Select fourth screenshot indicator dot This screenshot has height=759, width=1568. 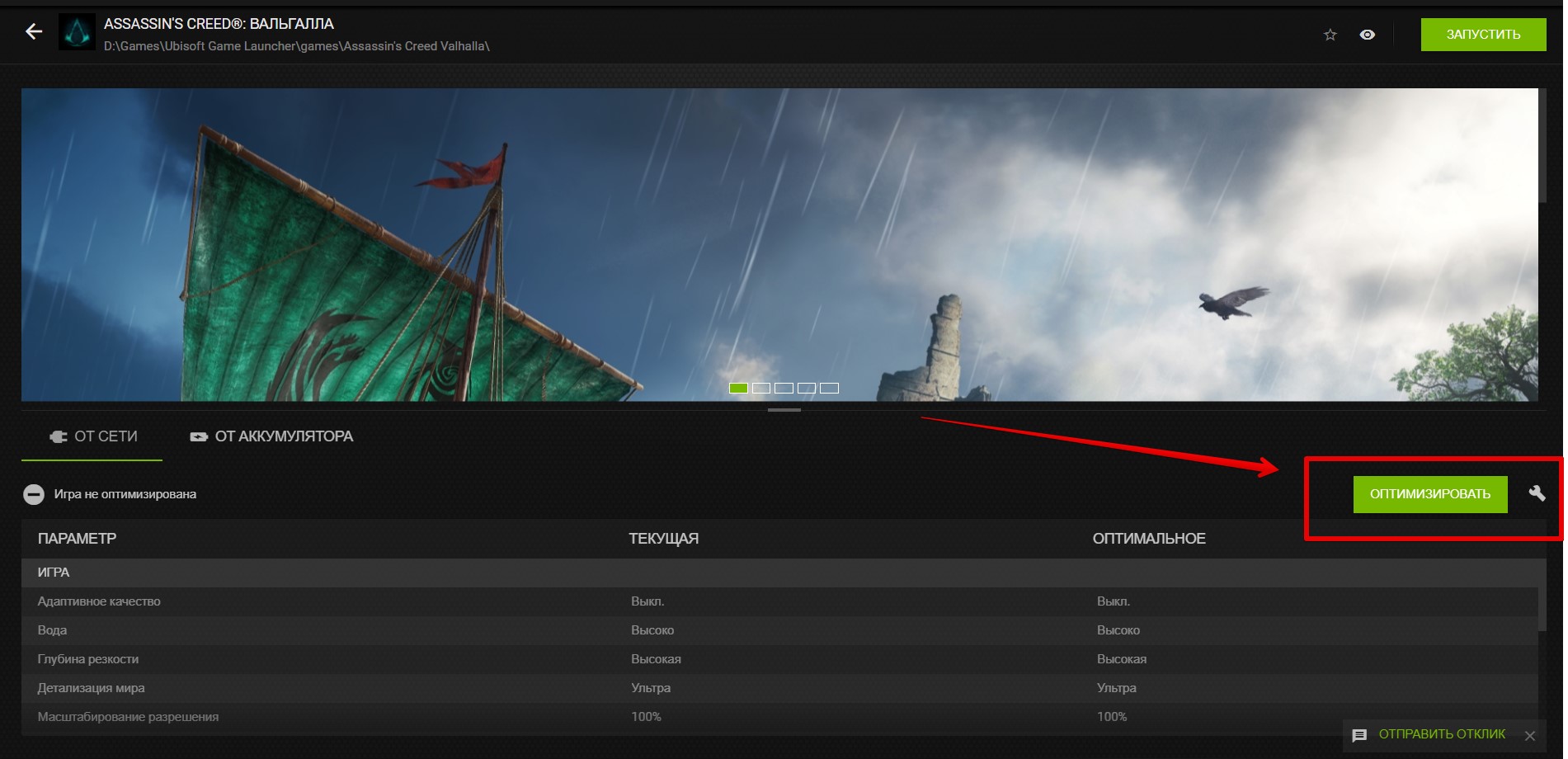807,388
